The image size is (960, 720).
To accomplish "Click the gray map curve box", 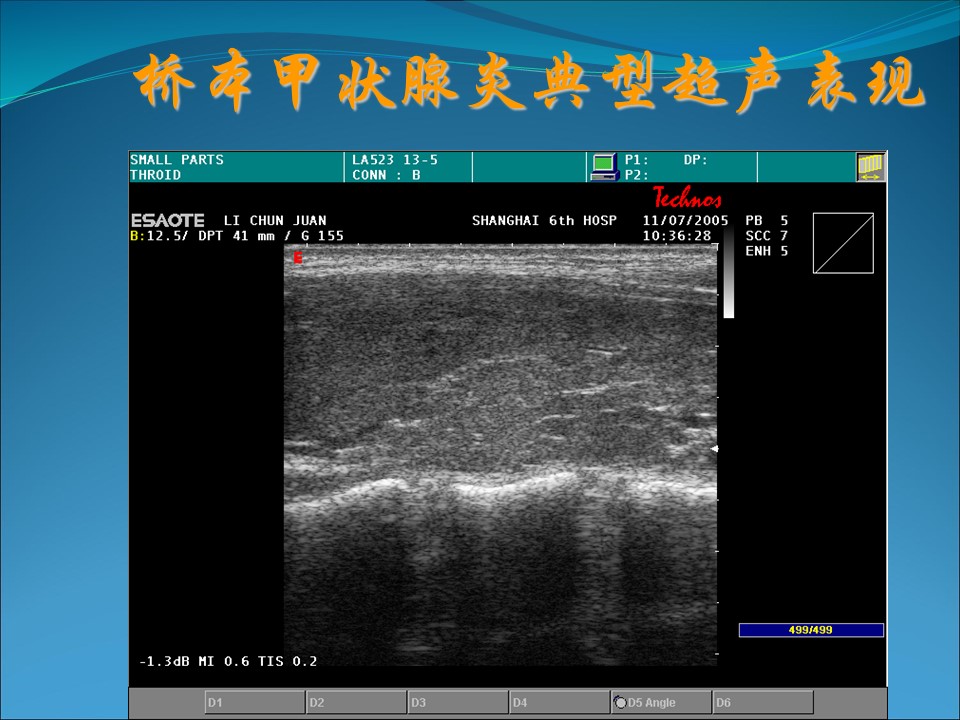I will pos(843,243).
